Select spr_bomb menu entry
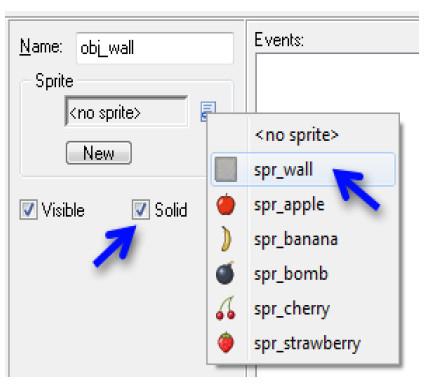The height and width of the screenshot is (384, 430). click(303, 273)
